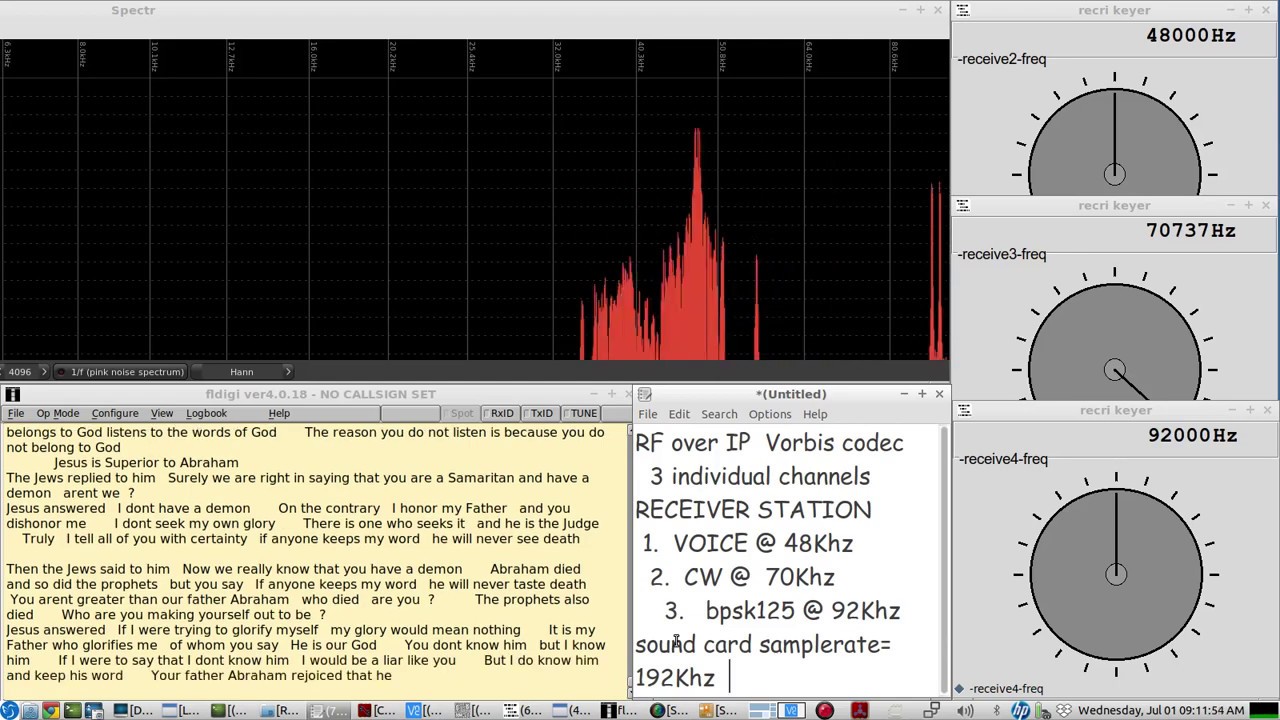Open the text editor Options menu
Screen dimensions: 1280x720
(x=770, y=414)
